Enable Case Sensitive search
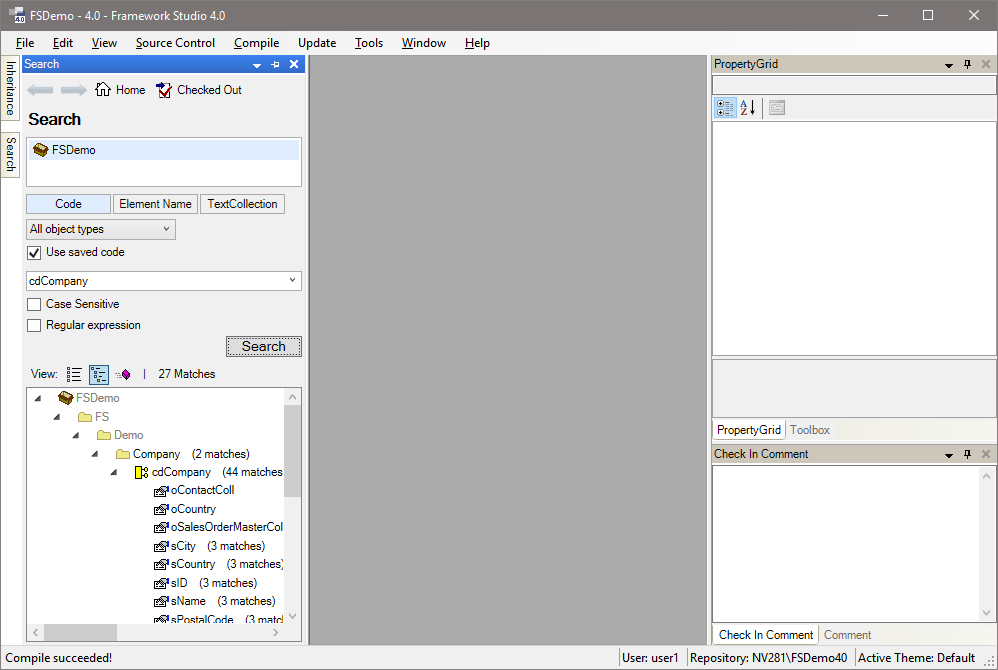This screenshot has height=670, width=998. tap(34, 304)
